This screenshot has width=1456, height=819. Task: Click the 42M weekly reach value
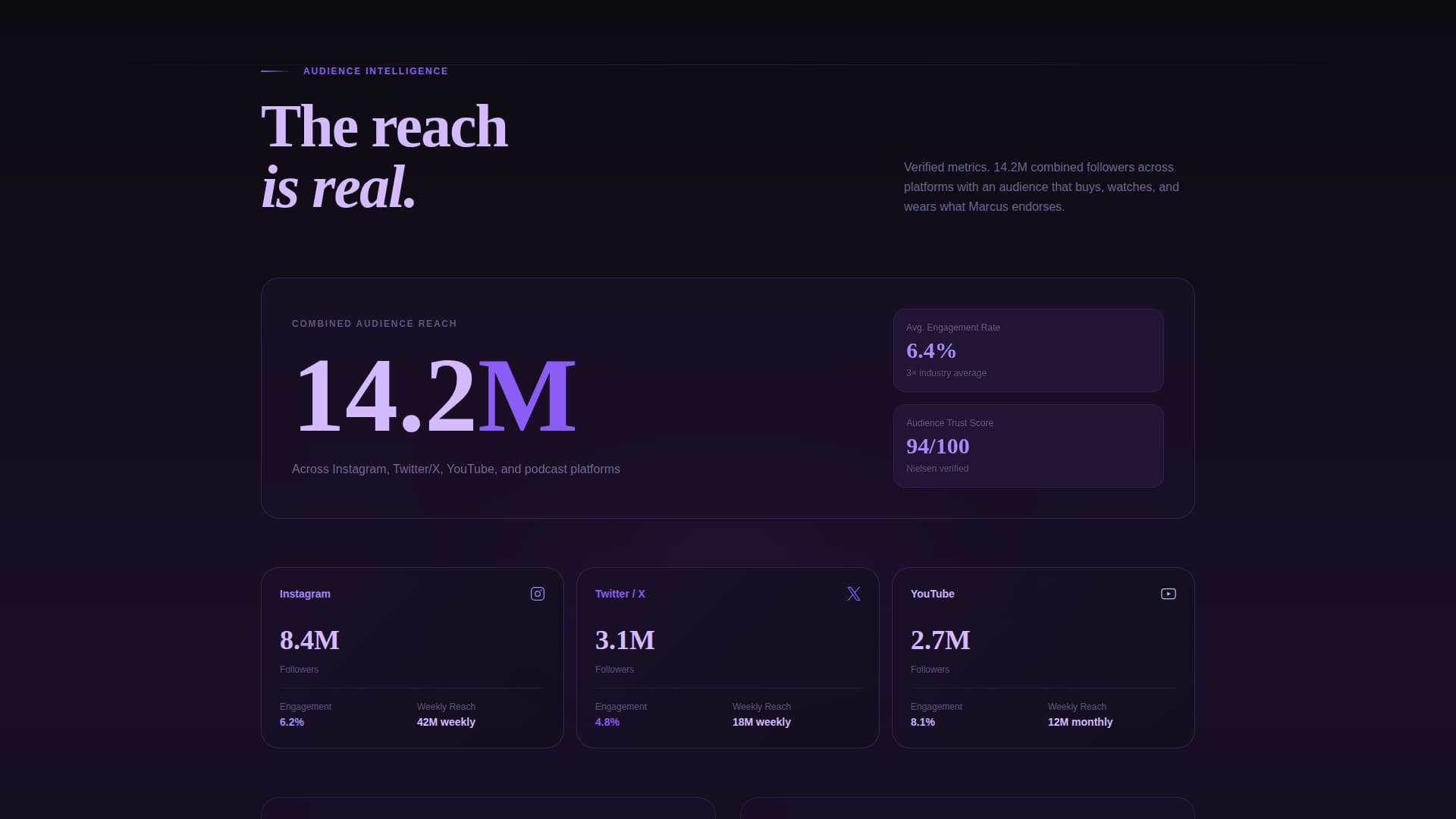point(445,722)
